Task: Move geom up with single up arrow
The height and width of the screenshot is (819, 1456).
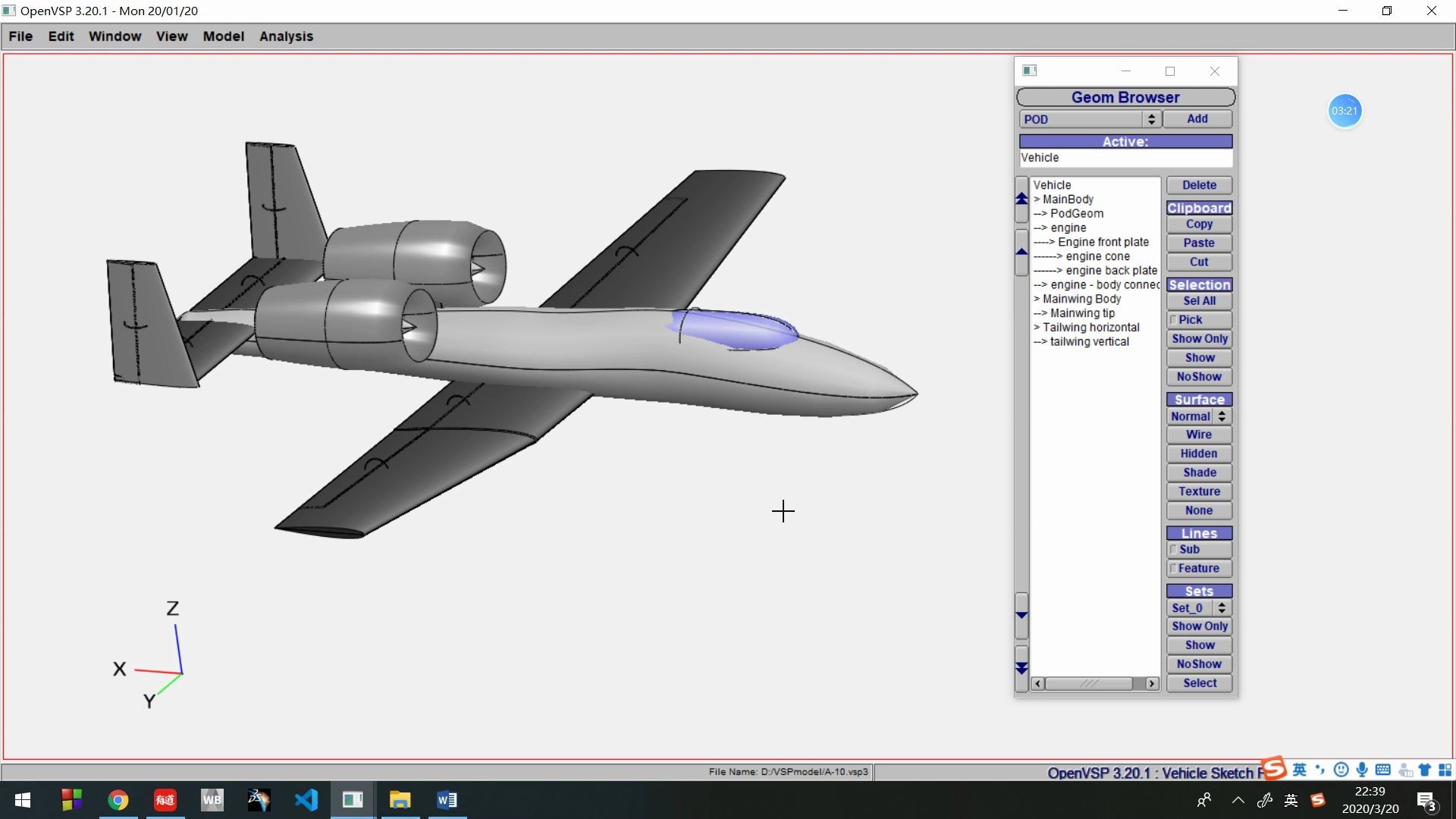Action: [1021, 252]
